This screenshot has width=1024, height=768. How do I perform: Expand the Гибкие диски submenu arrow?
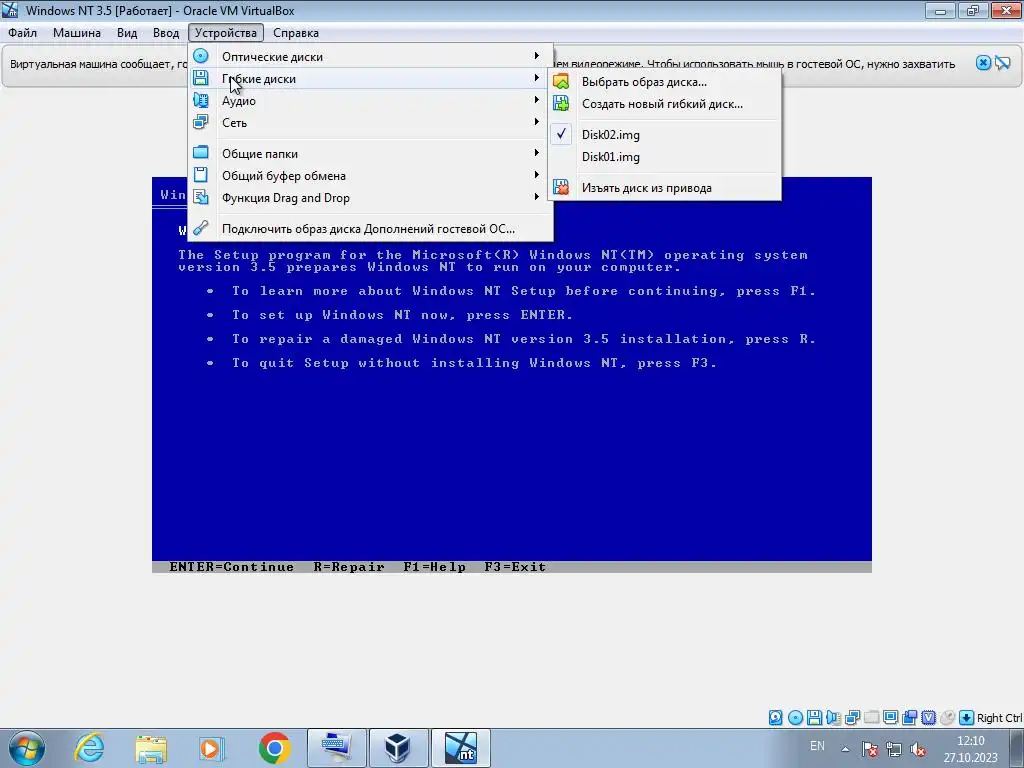[x=536, y=78]
